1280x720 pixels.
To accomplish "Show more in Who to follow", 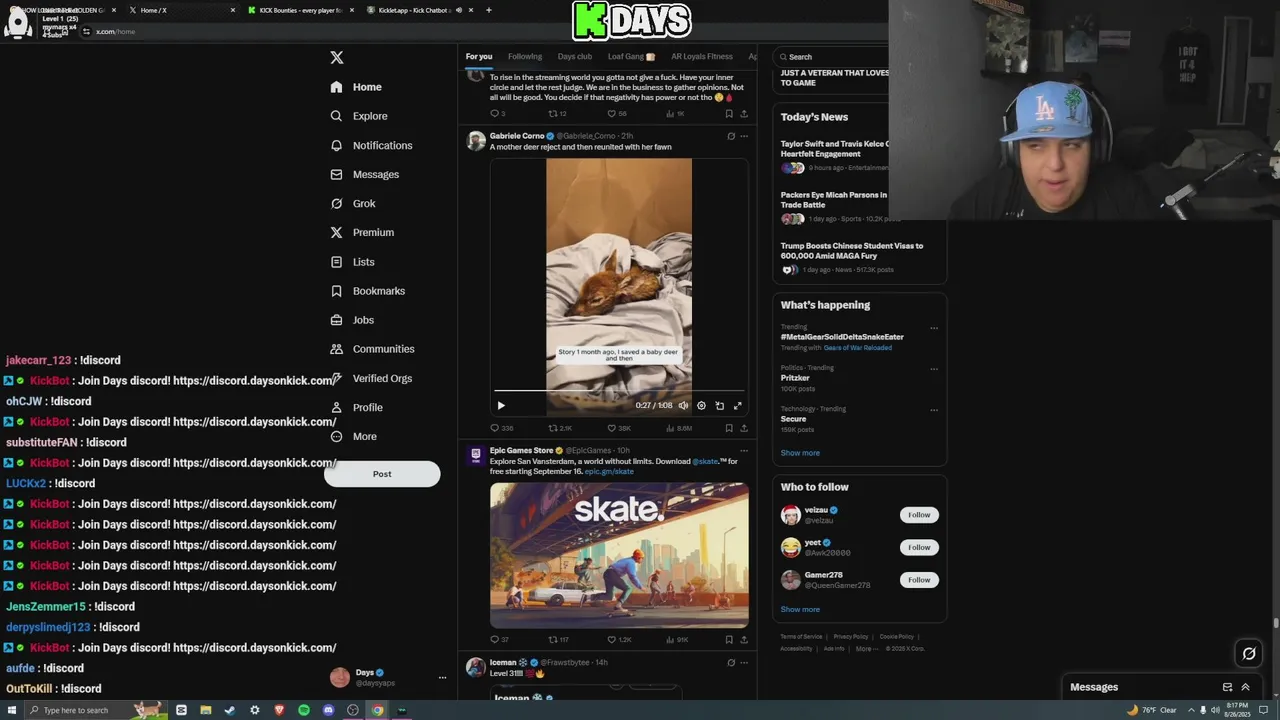I will [800, 609].
